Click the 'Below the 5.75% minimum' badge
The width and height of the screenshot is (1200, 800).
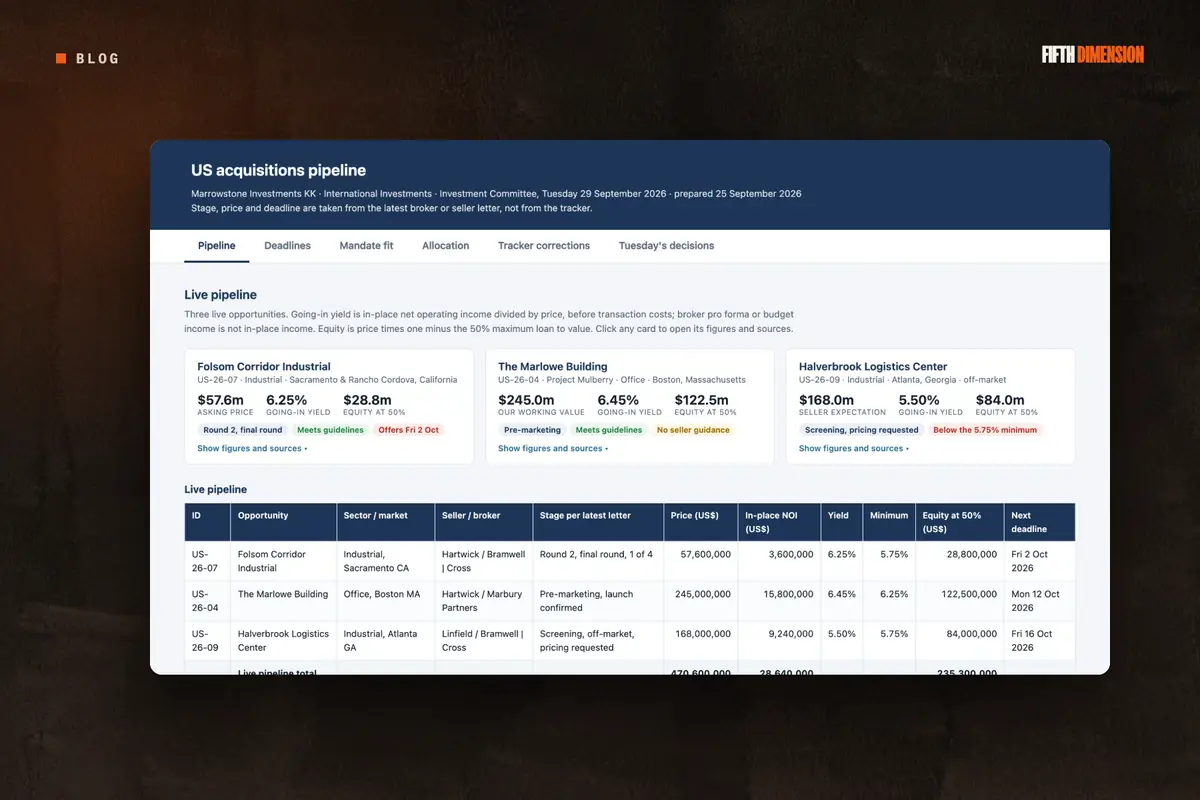click(x=984, y=430)
